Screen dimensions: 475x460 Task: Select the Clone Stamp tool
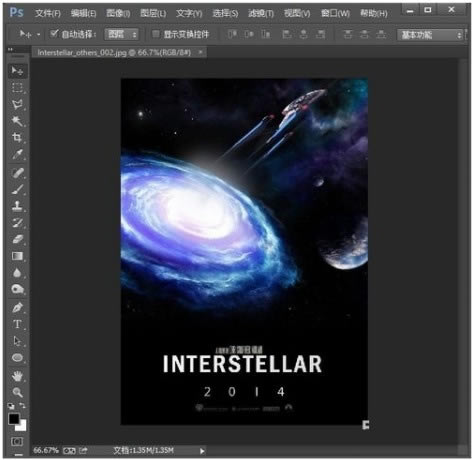17,206
